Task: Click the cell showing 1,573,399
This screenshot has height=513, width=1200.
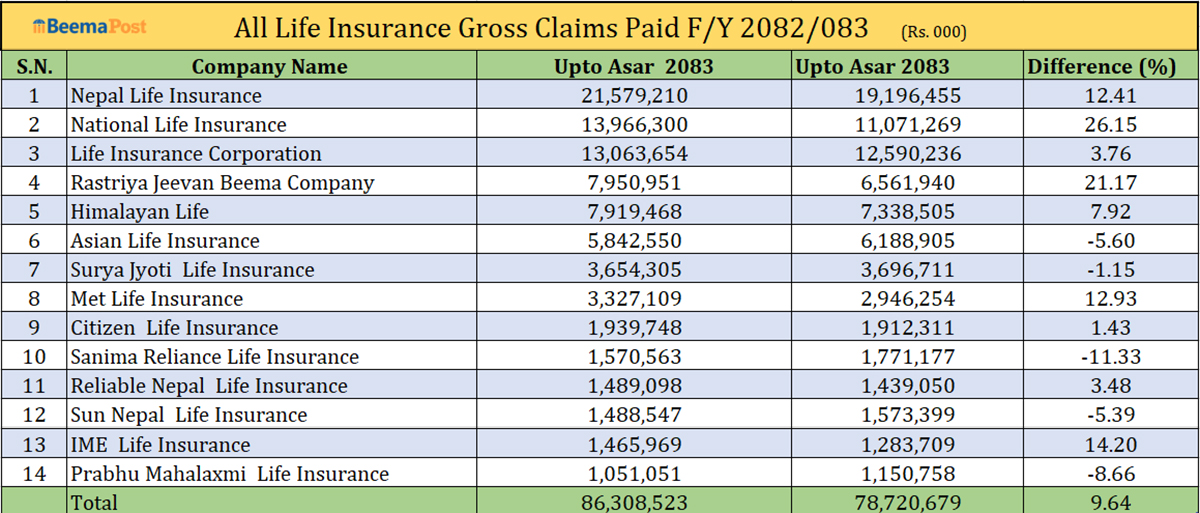Action: tap(908, 415)
